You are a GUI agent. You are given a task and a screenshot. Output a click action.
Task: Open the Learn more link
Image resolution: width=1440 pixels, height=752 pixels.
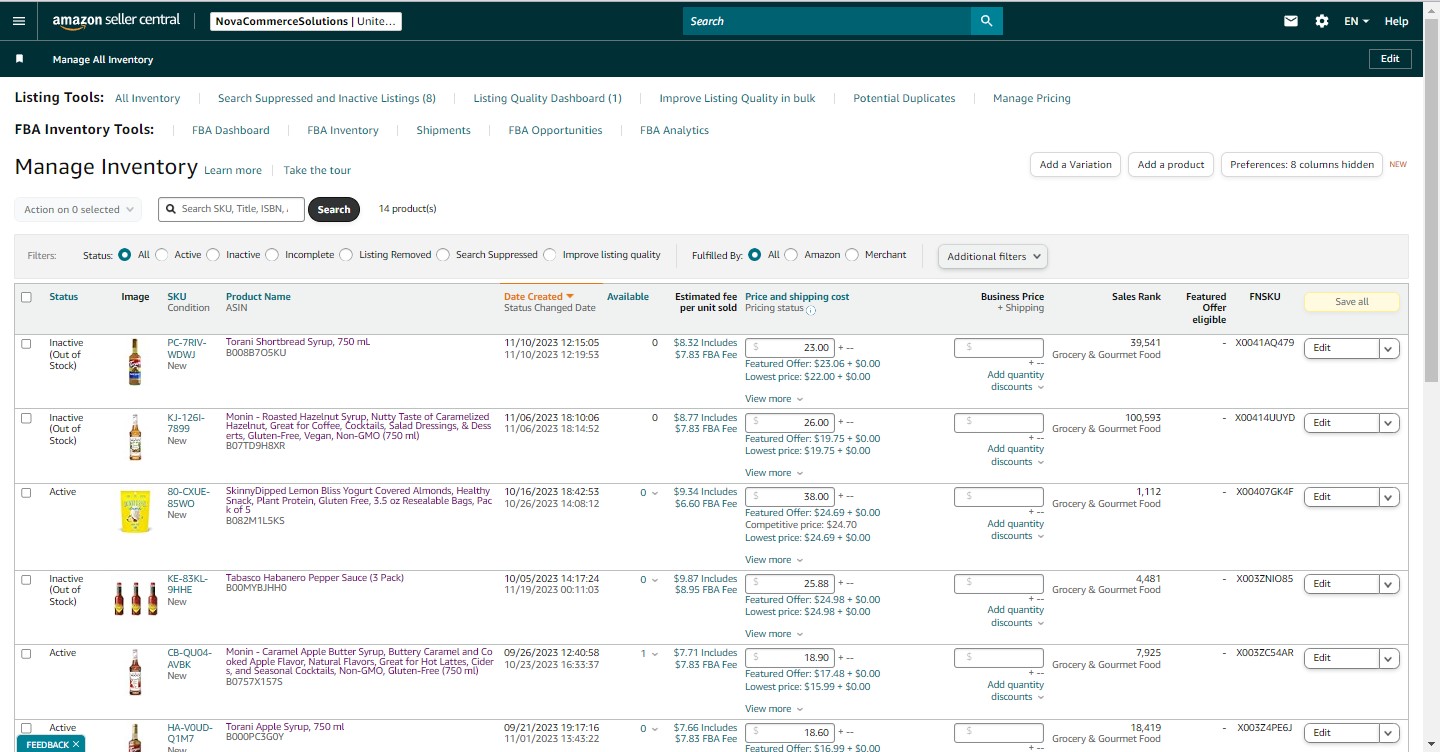(233, 170)
